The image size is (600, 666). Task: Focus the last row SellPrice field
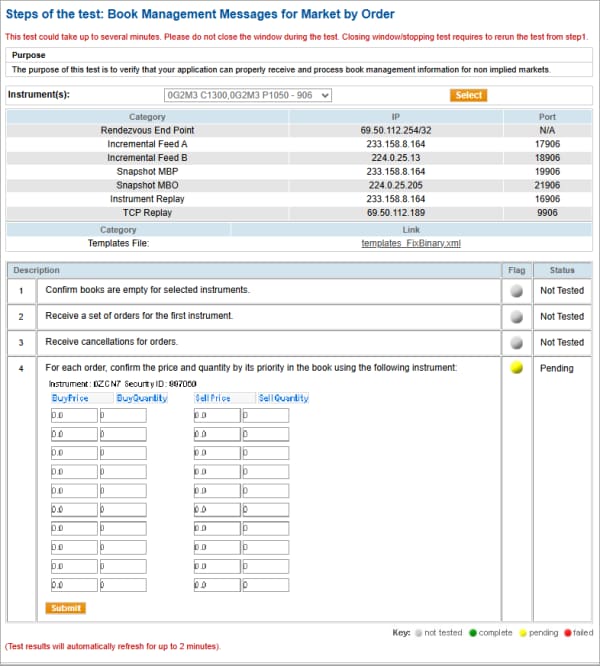(216, 585)
